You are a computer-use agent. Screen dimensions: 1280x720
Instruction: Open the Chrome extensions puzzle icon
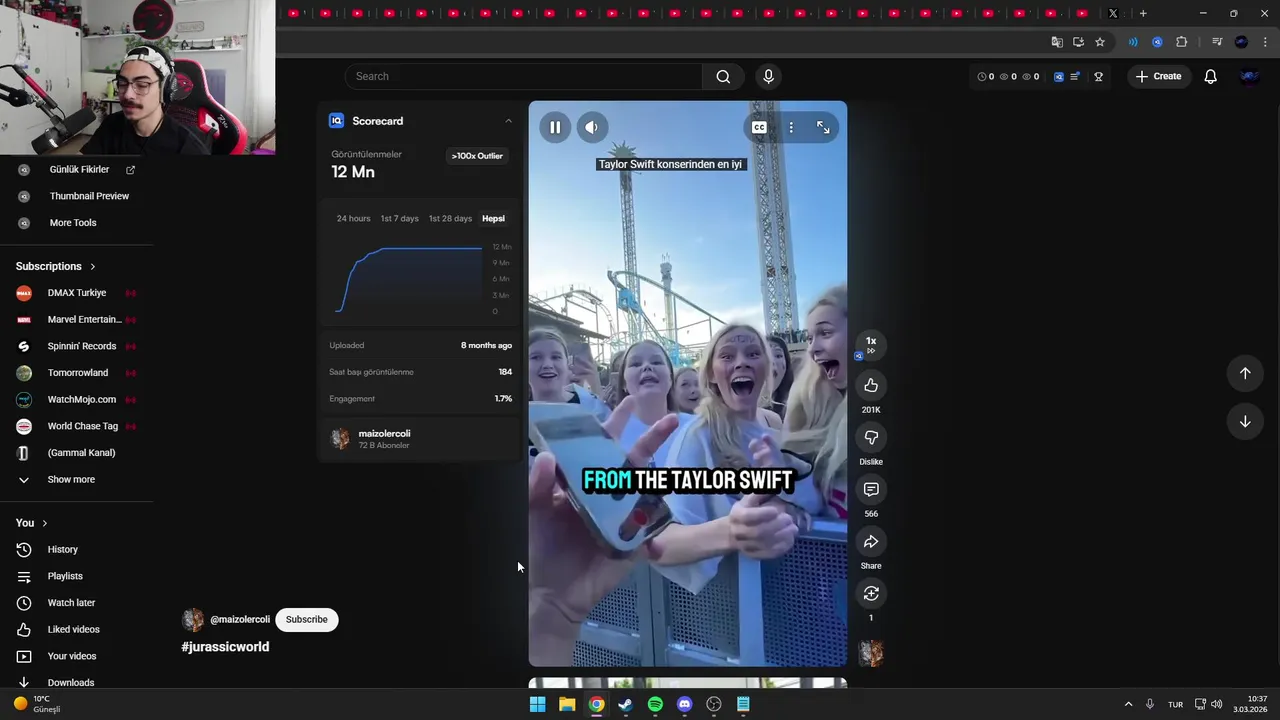click(1181, 42)
